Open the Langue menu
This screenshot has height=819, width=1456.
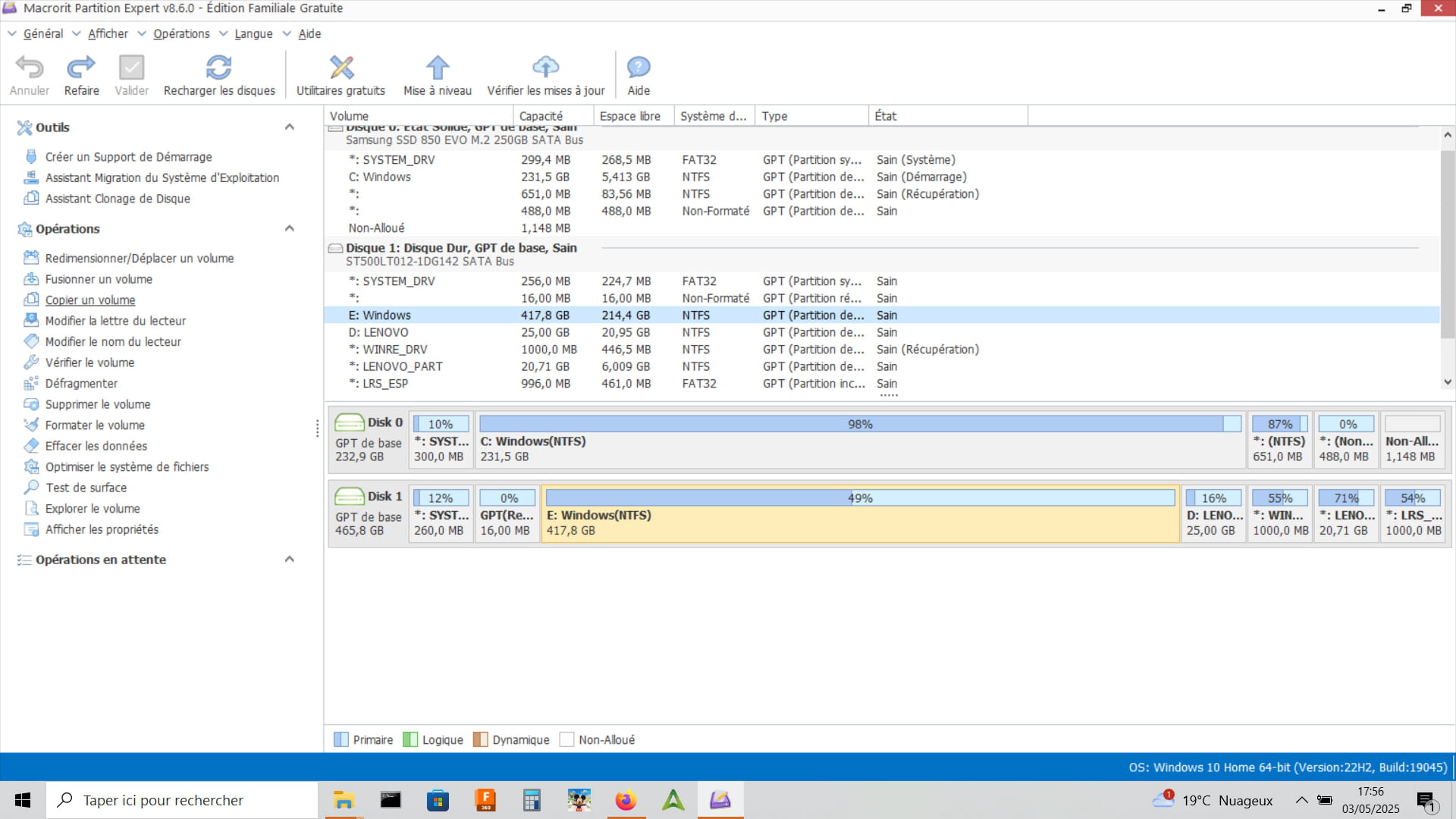[253, 33]
